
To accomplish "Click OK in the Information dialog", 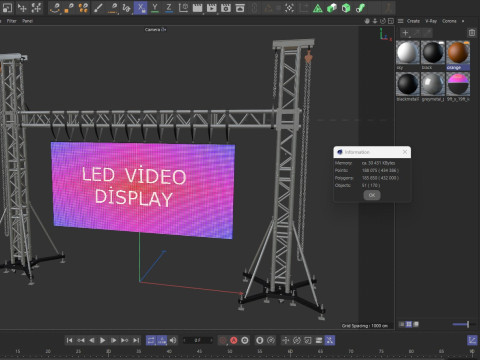I will 372,195.
